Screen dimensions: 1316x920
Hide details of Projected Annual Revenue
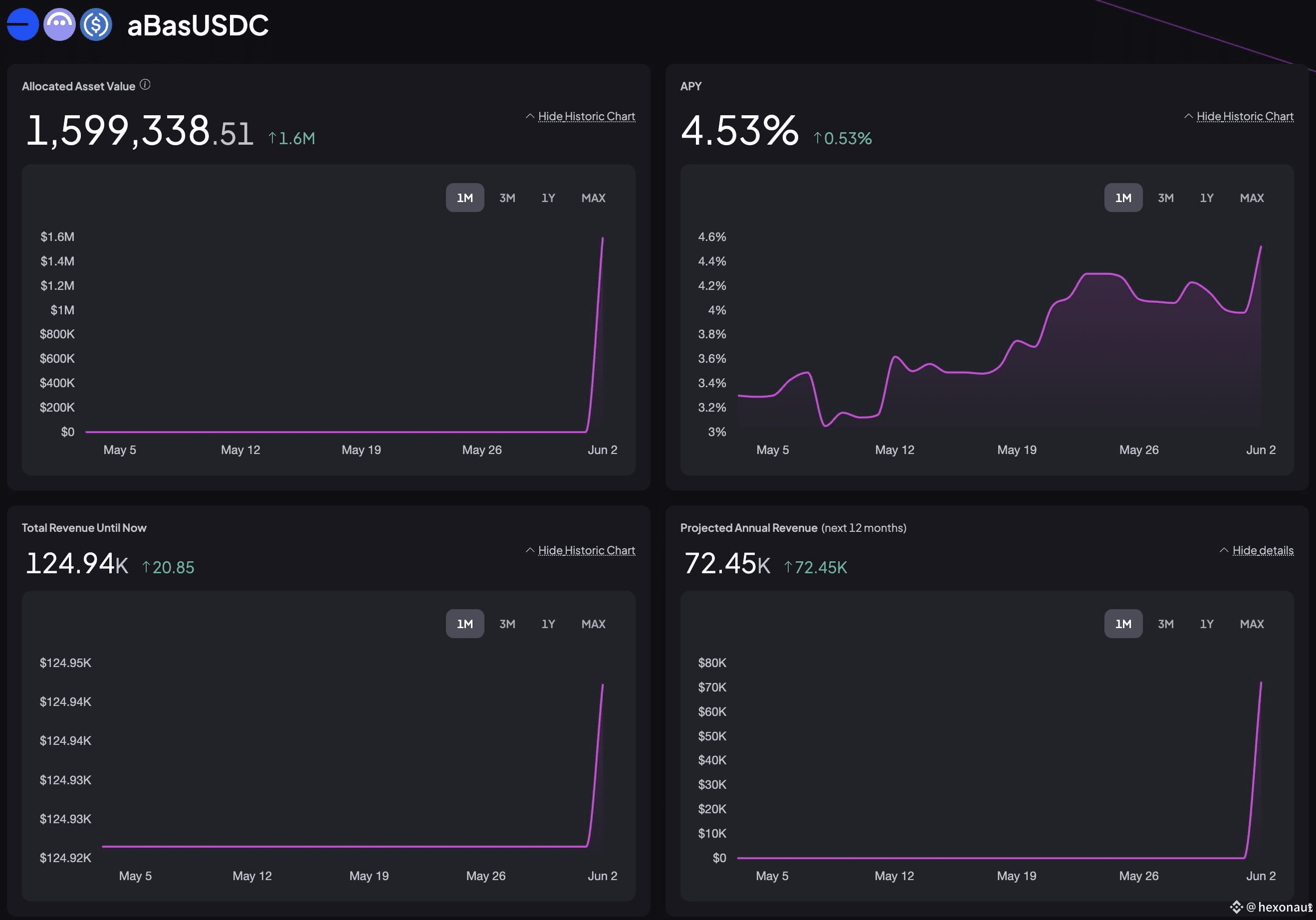(1263, 550)
